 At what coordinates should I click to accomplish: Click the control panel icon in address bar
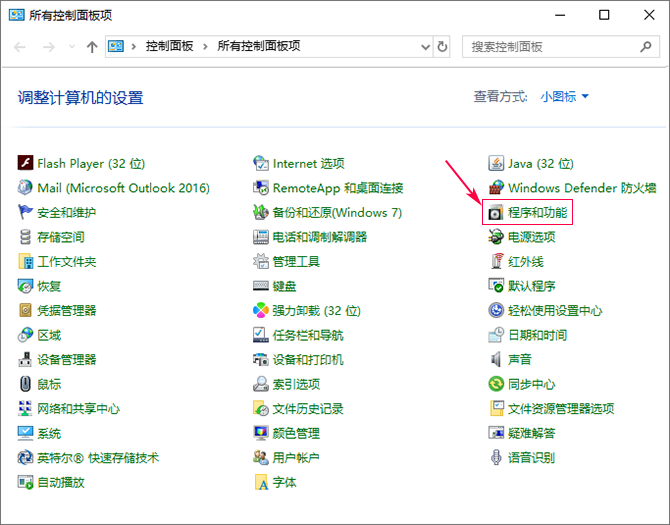(x=116, y=46)
